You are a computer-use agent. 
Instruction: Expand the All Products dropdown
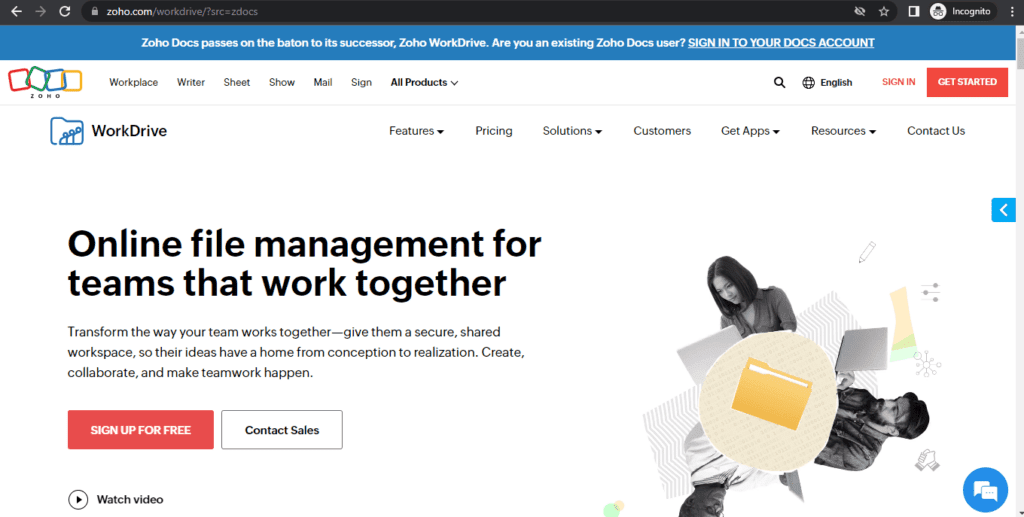pos(424,82)
